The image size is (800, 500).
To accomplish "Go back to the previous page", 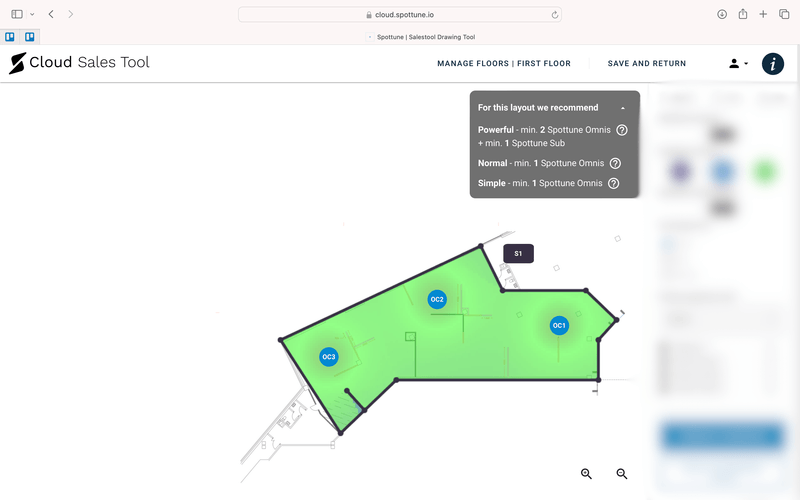I will [51, 14].
